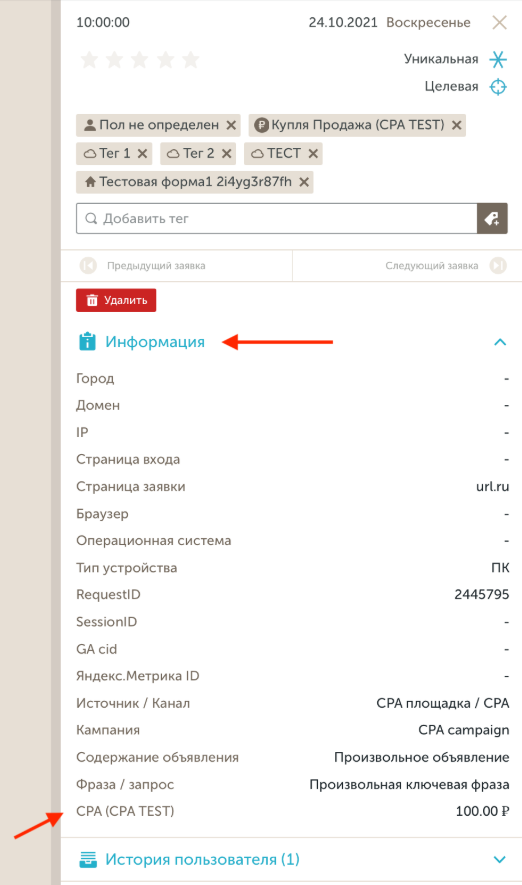Remove the ТЕСТ tag
The width and height of the screenshot is (522, 885).
pyautogui.click(x=313, y=154)
